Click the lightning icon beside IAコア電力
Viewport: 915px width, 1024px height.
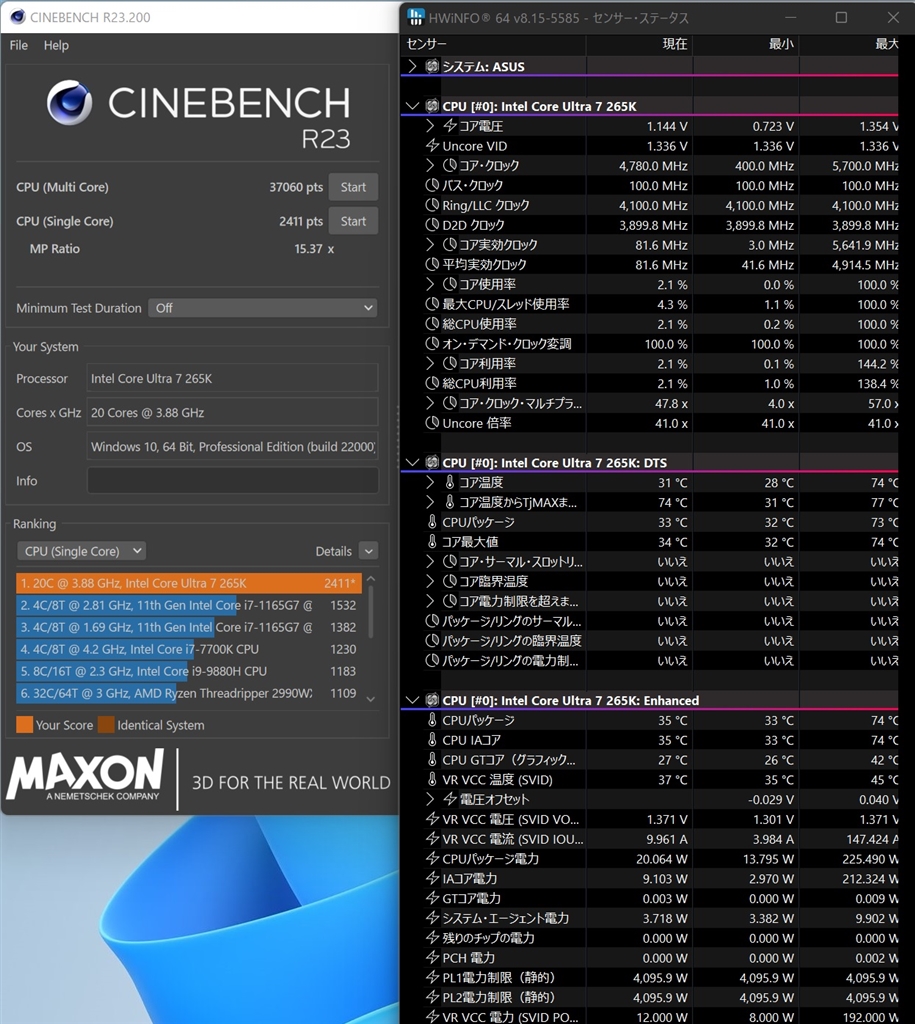432,878
